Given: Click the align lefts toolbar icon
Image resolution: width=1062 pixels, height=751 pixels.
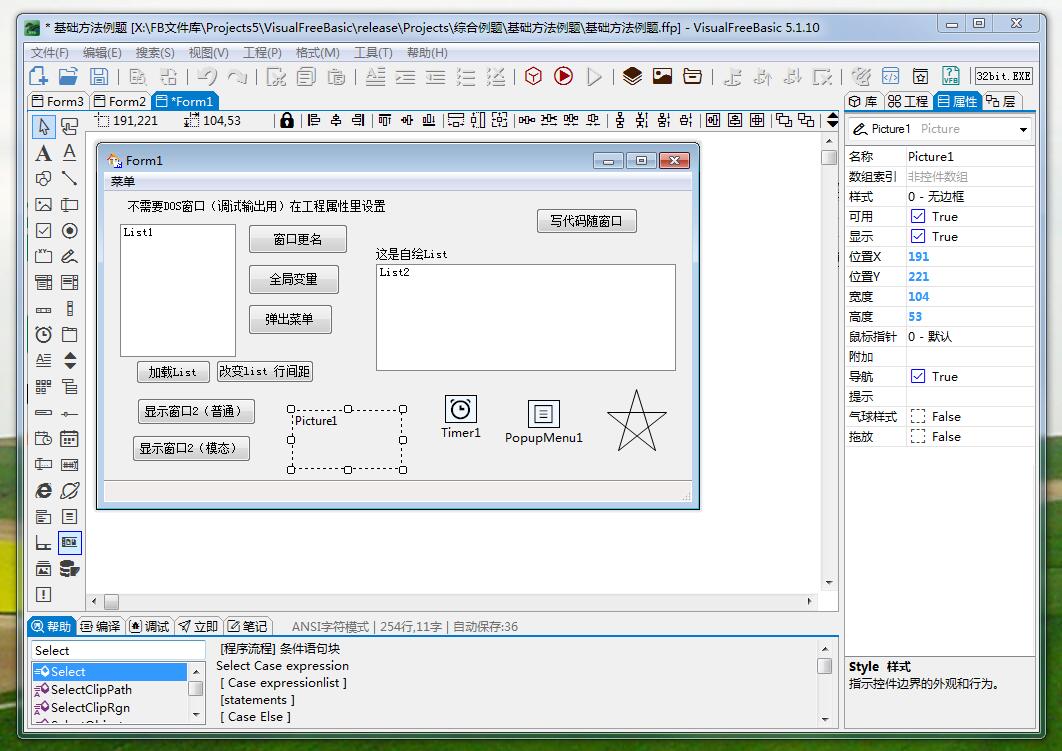Looking at the screenshot, I should pos(314,121).
